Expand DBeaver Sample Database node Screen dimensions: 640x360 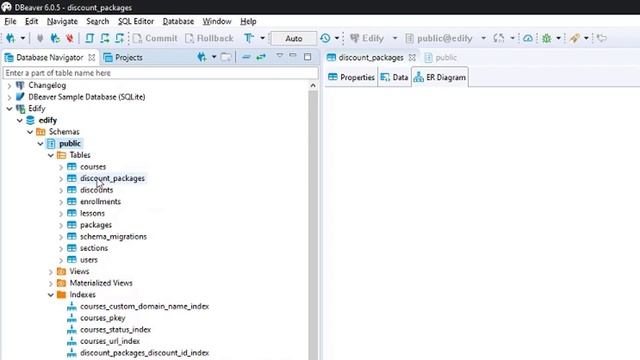(x=9, y=97)
